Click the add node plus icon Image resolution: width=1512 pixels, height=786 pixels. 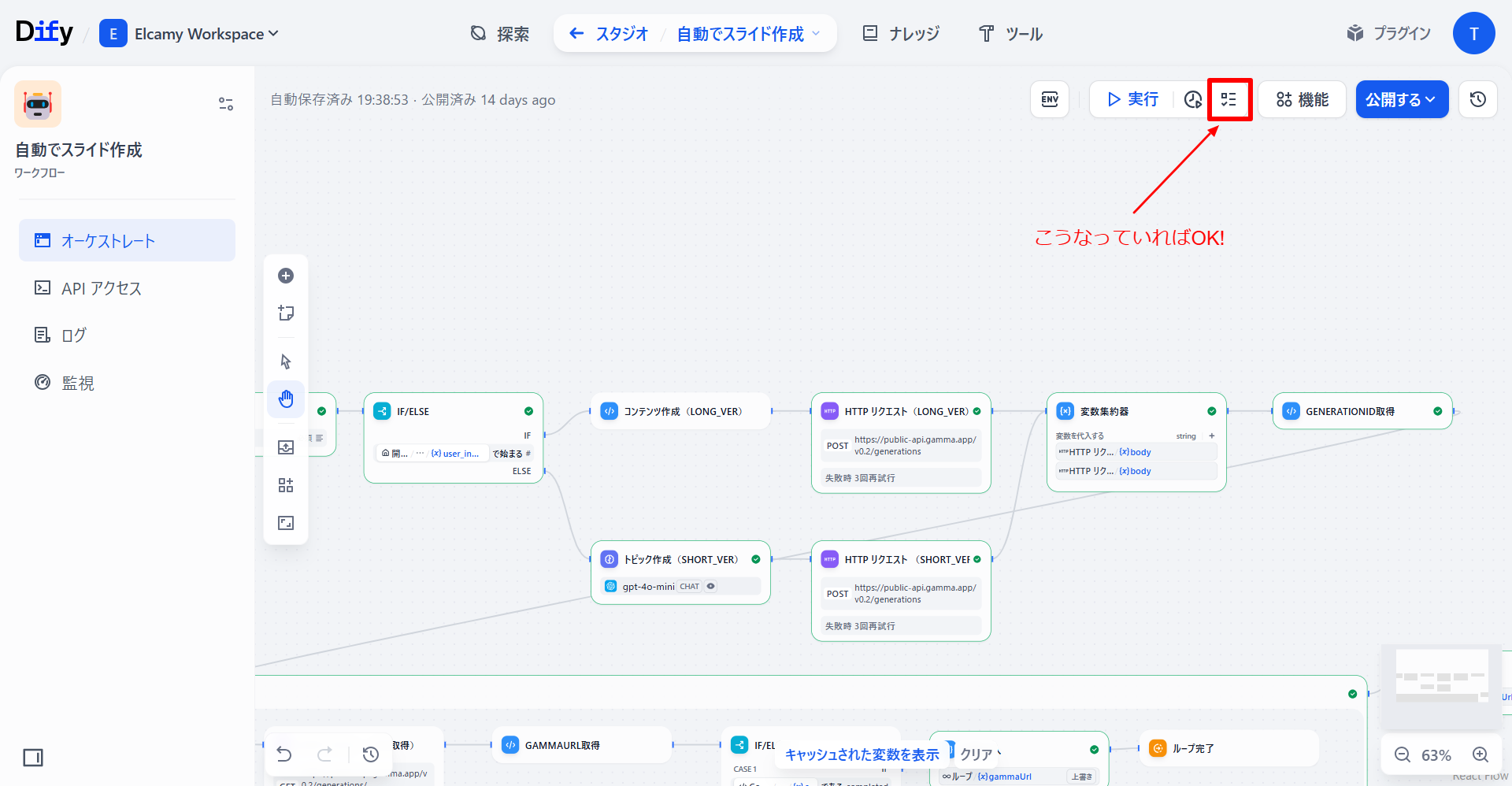point(286,276)
